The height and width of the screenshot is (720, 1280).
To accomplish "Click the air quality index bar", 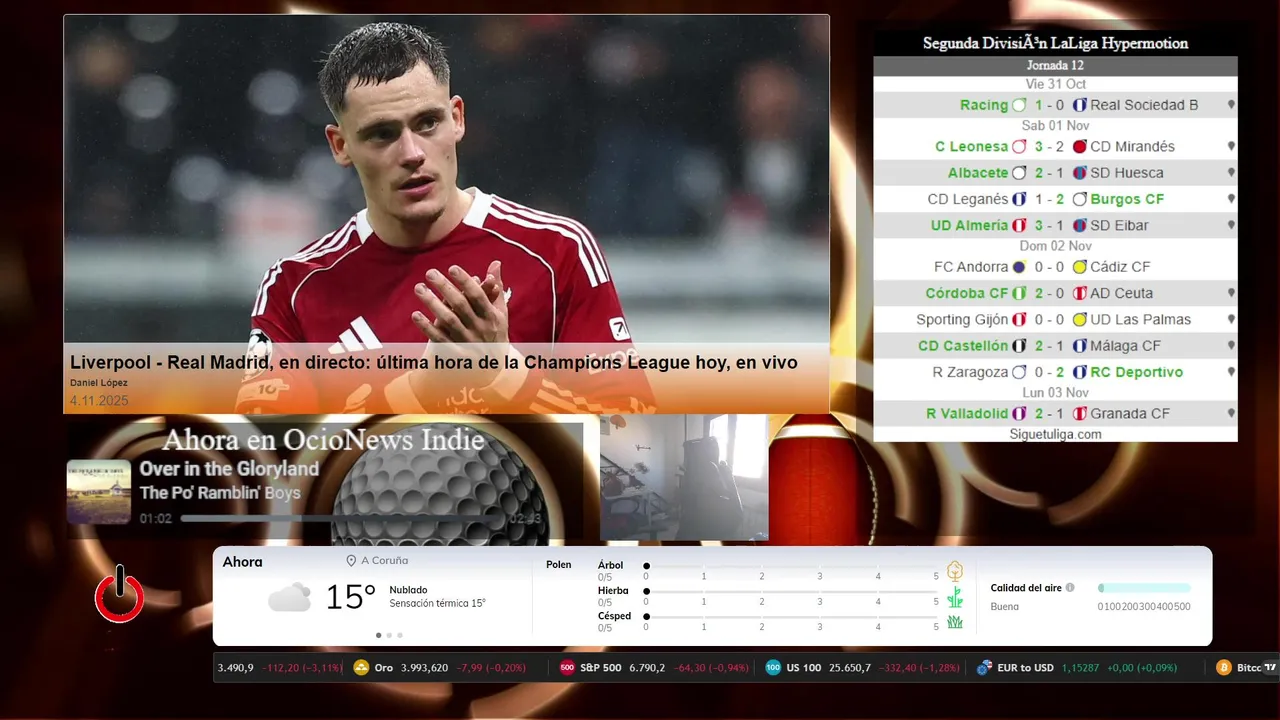I will [x=1144, y=588].
